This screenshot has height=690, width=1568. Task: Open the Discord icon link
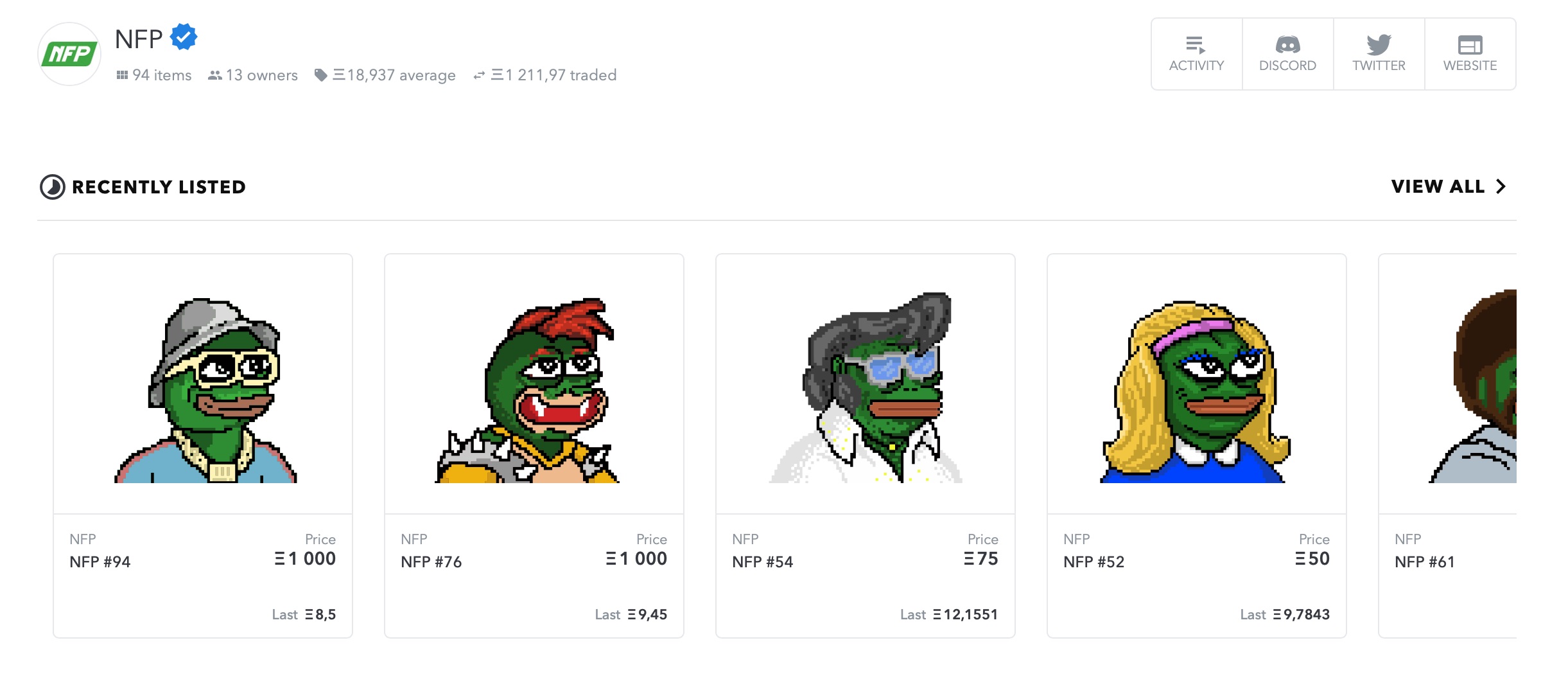pyautogui.click(x=1287, y=46)
